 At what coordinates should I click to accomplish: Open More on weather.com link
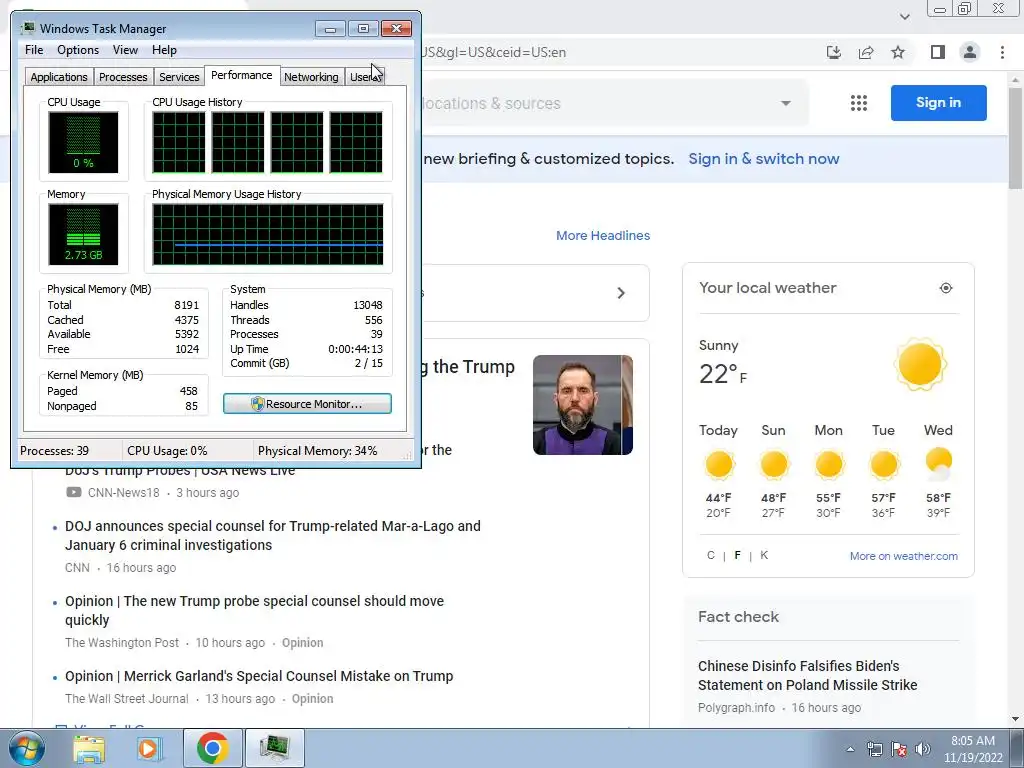(x=904, y=556)
